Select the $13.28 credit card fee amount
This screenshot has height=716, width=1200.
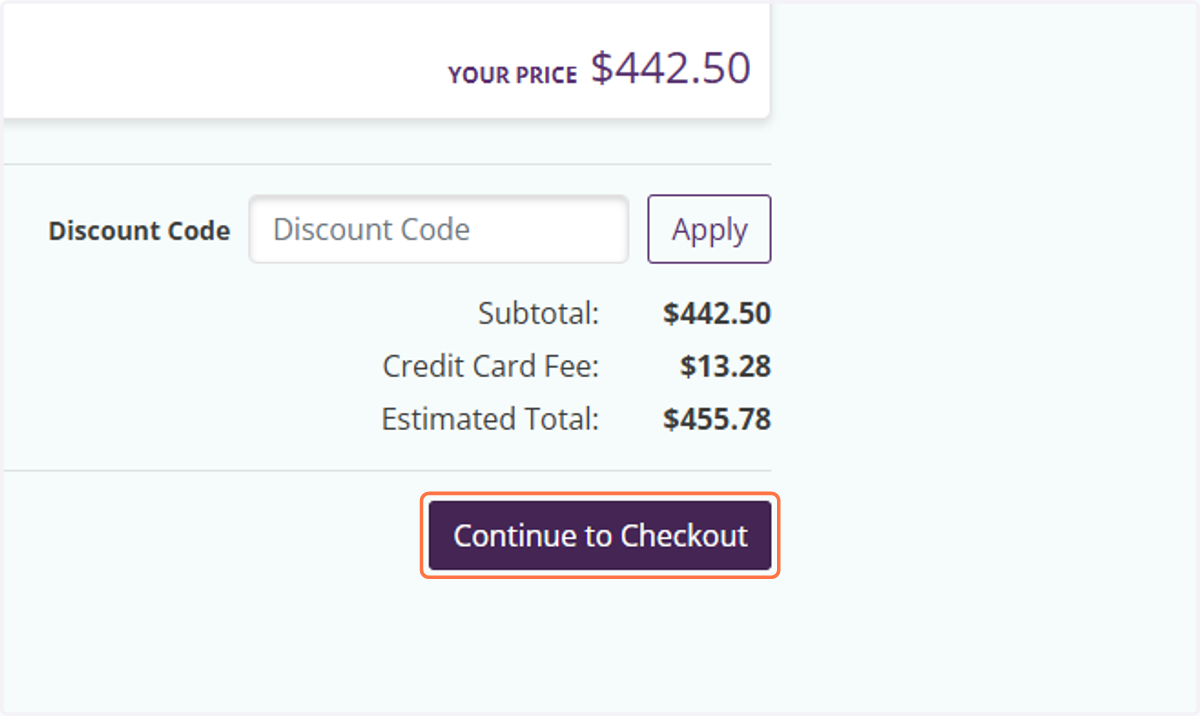(726, 367)
